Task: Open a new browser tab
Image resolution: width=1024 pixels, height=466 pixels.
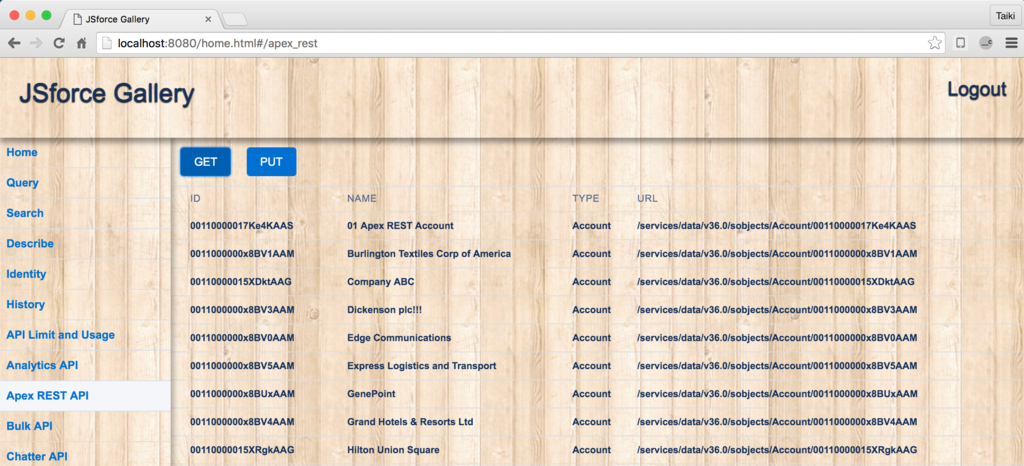Action: coord(234,20)
